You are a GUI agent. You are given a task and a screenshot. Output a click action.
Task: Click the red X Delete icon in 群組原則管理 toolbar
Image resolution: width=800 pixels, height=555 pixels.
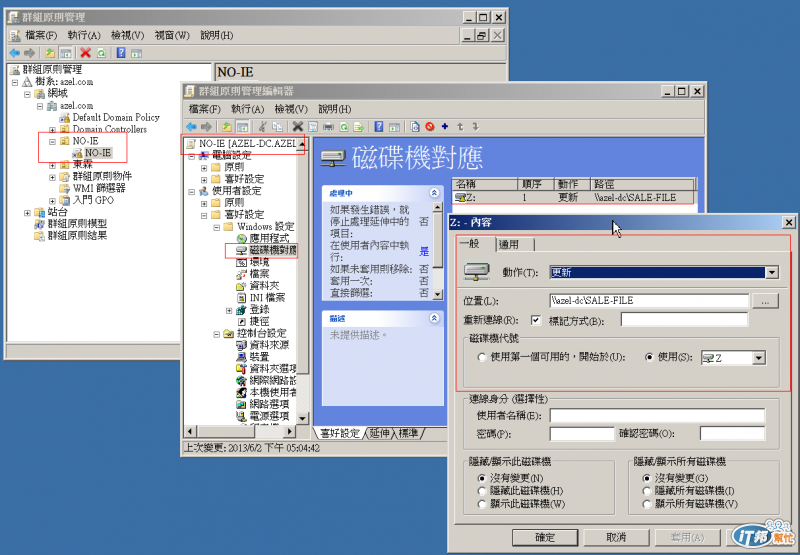coord(86,53)
